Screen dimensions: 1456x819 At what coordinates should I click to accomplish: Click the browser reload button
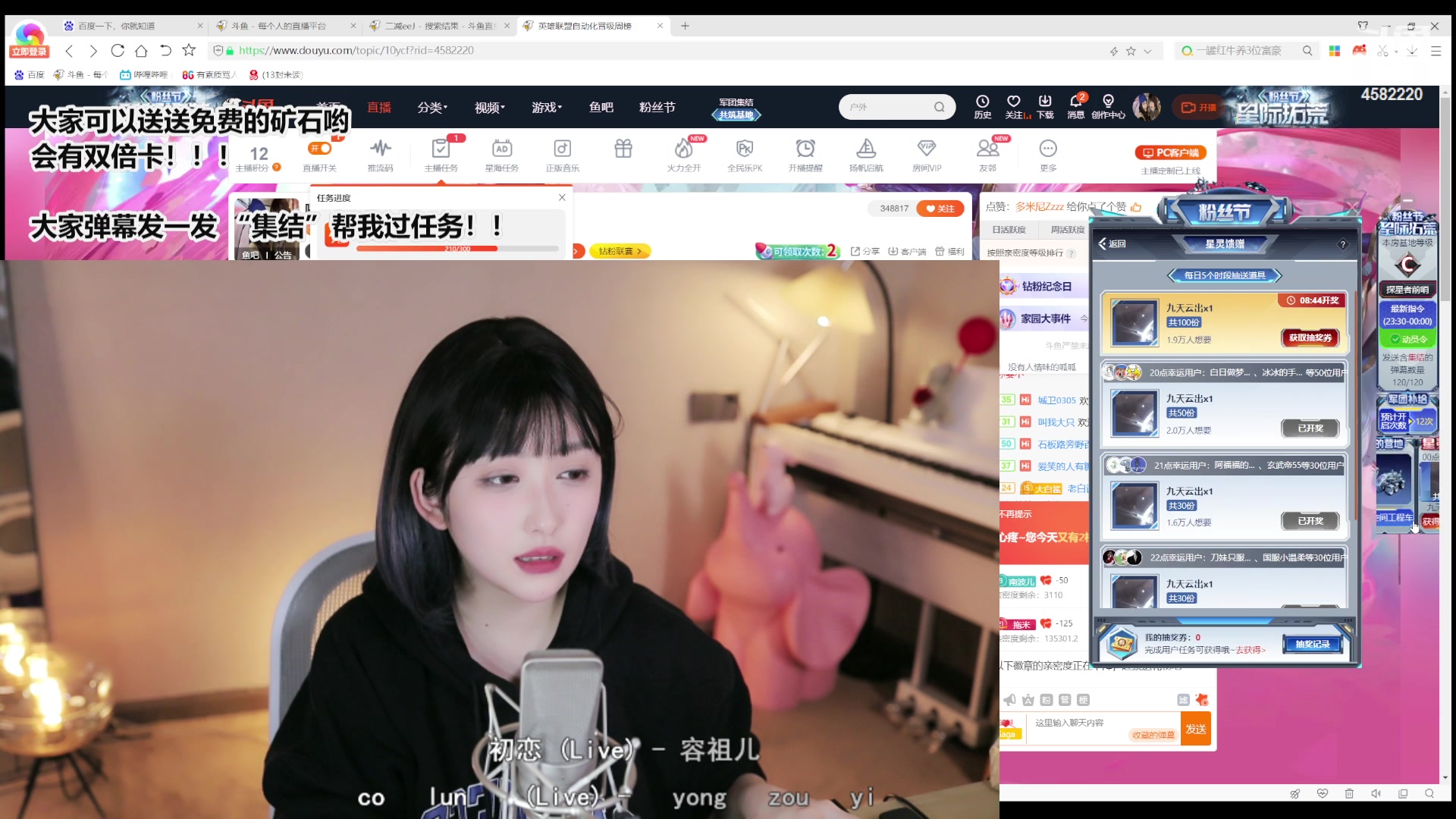118,51
